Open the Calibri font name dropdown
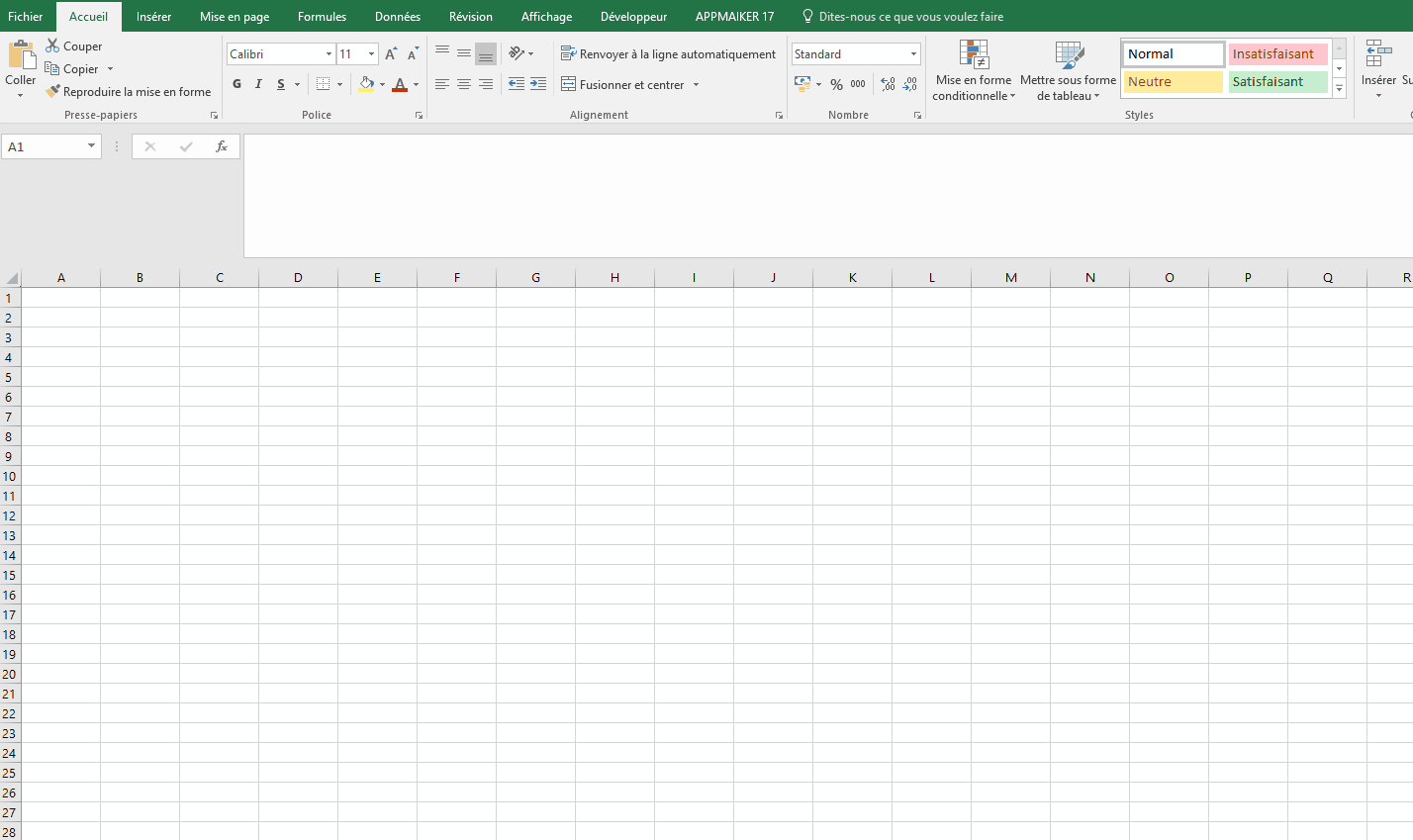 click(x=329, y=54)
